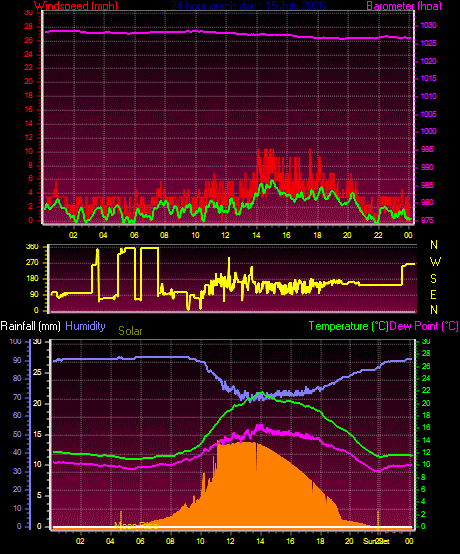Select the '975' barometer axis value
The width and height of the screenshot is (460, 554).
(x=427, y=220)
